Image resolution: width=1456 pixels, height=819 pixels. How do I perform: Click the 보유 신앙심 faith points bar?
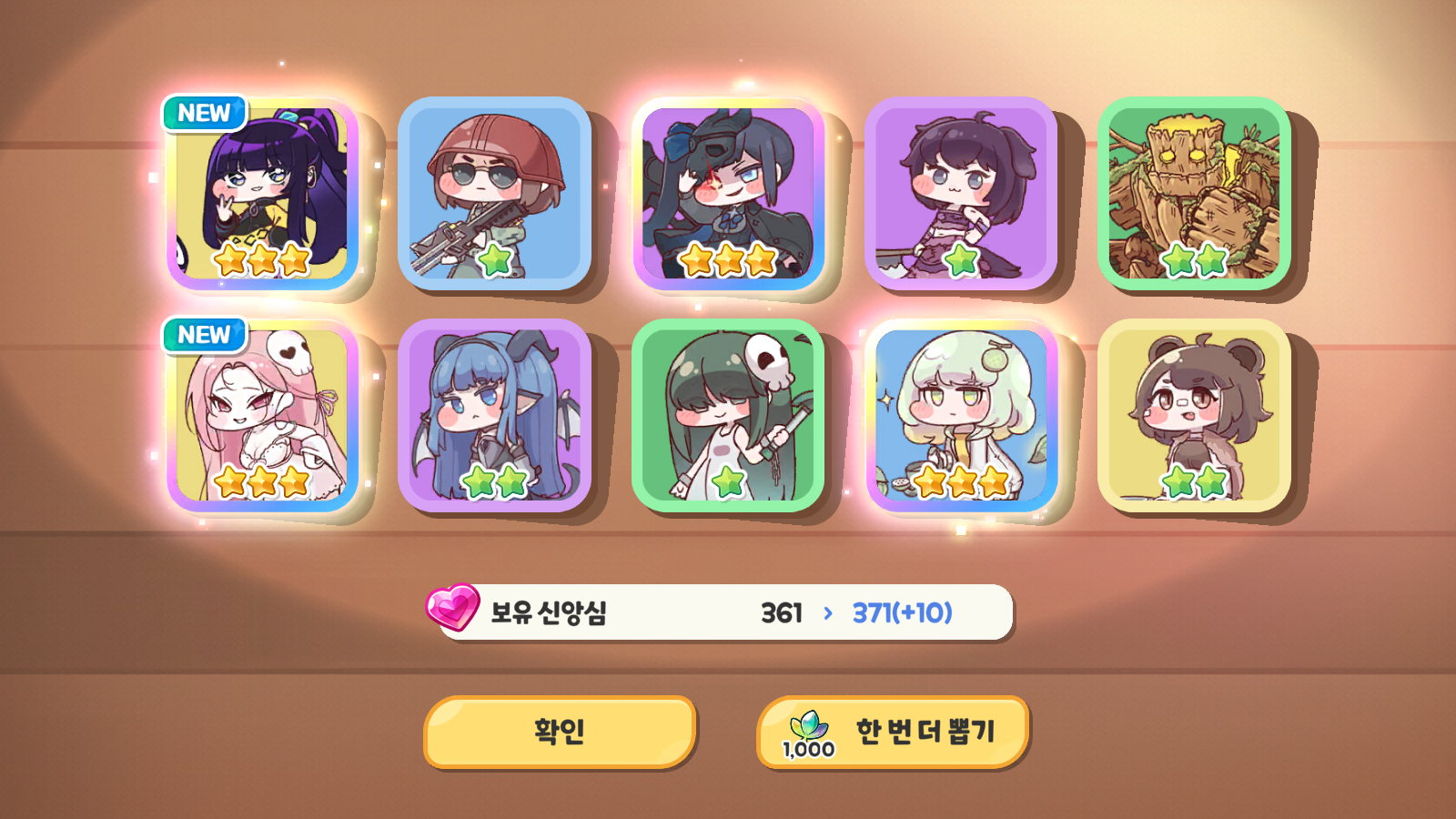click(x=724, y=612)
